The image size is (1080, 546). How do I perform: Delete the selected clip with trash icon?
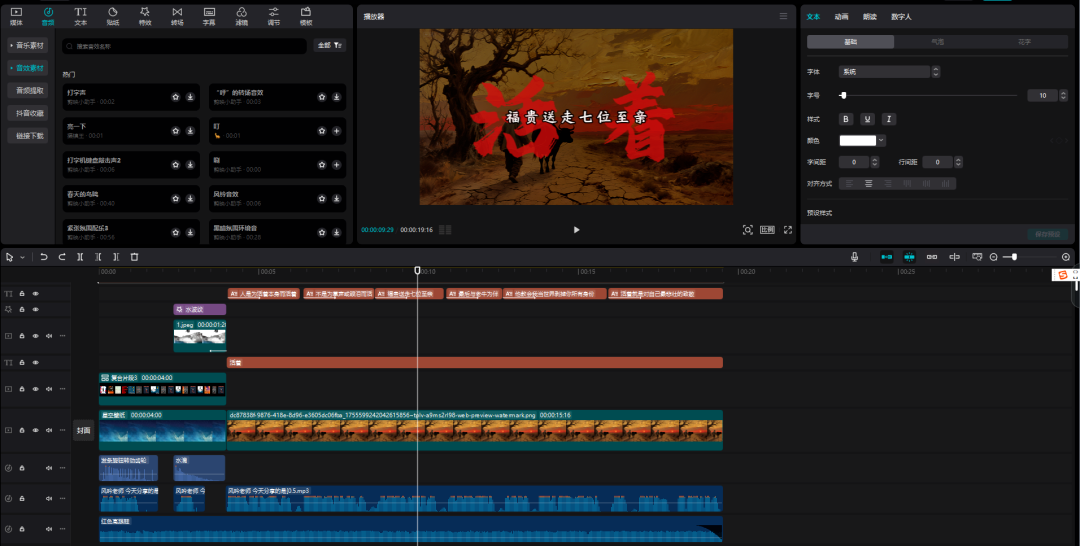coord(134,257)
